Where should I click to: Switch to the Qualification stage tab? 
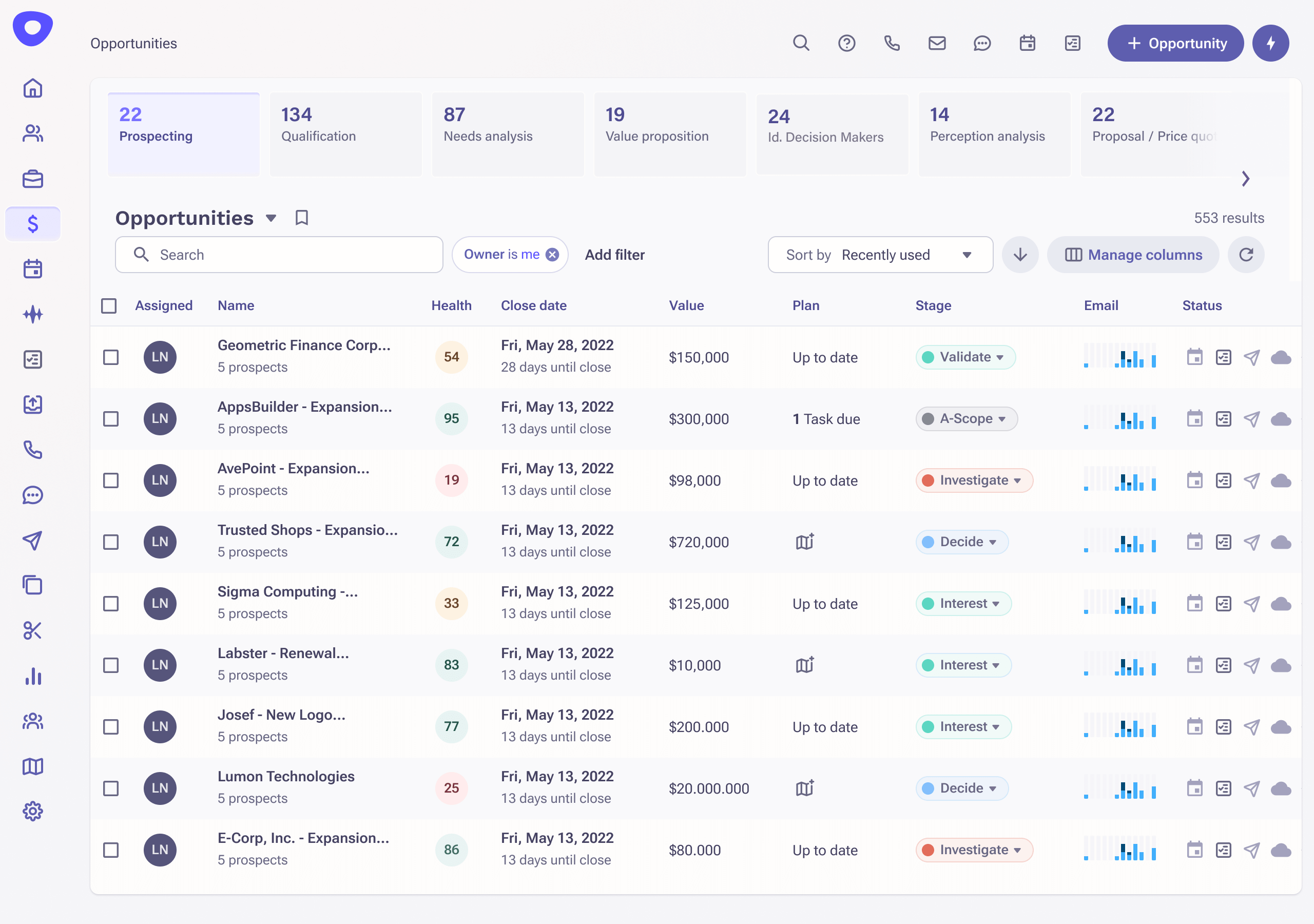[x=345, y=134]
